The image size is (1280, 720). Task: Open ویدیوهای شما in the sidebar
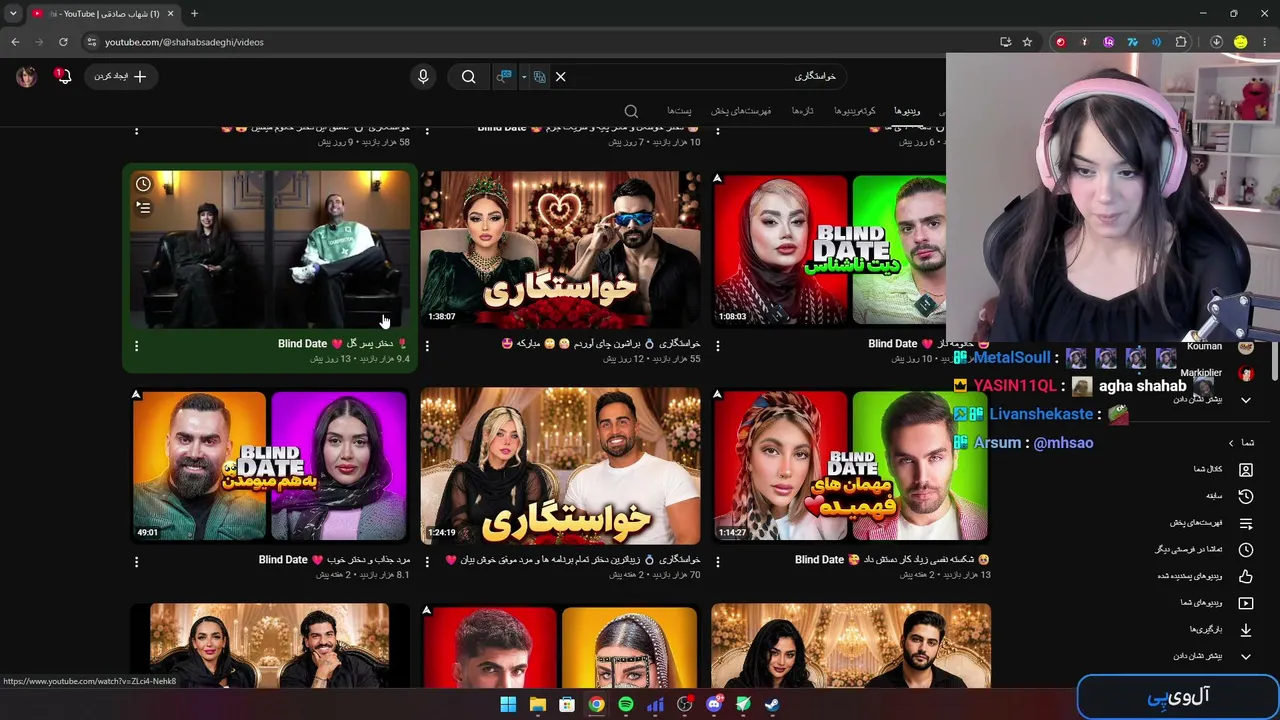pyautogui.click(x=1217, y=603)
